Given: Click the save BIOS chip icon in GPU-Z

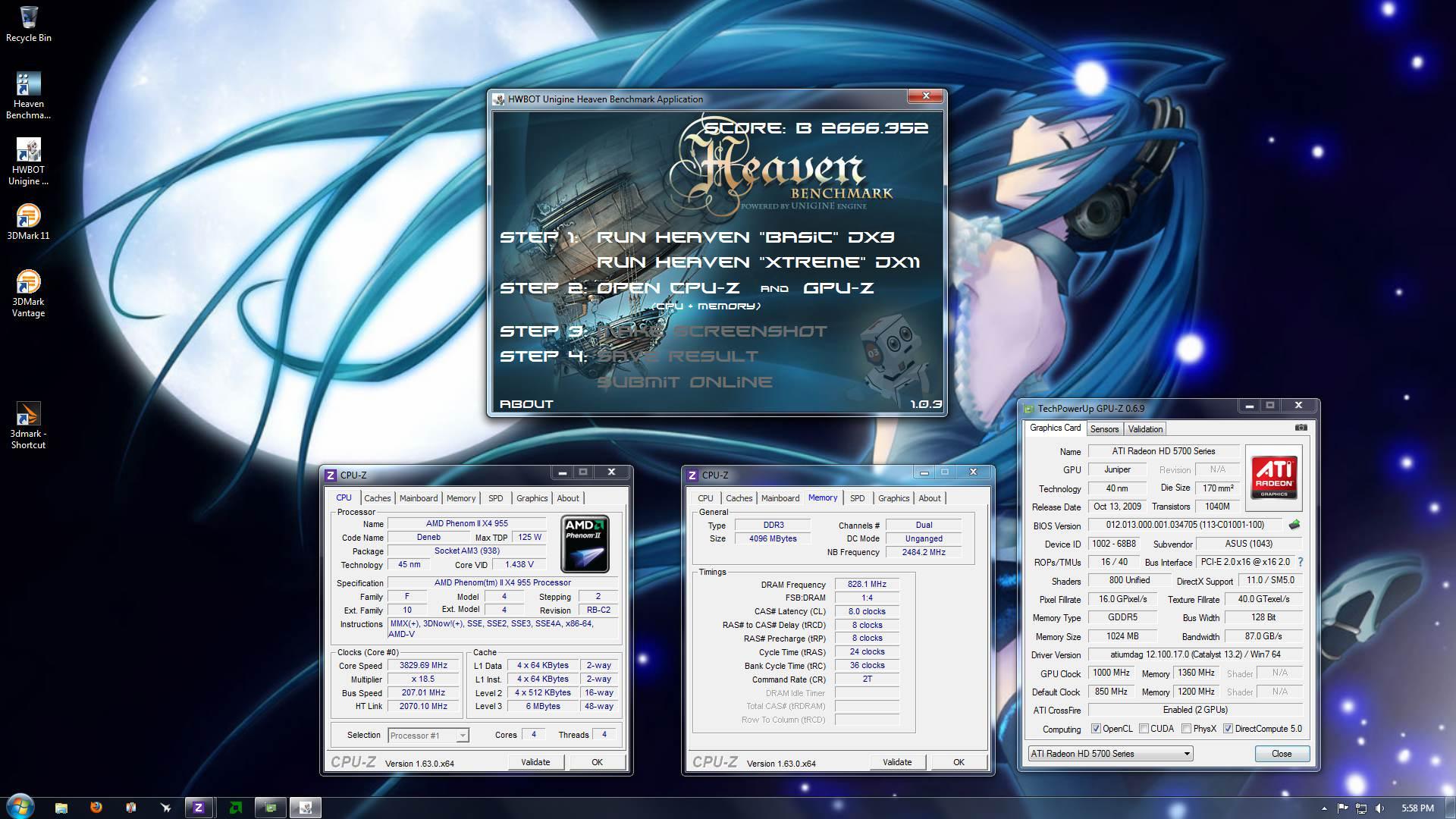Looking at the screenshot, I should (x=1294, y=525).
